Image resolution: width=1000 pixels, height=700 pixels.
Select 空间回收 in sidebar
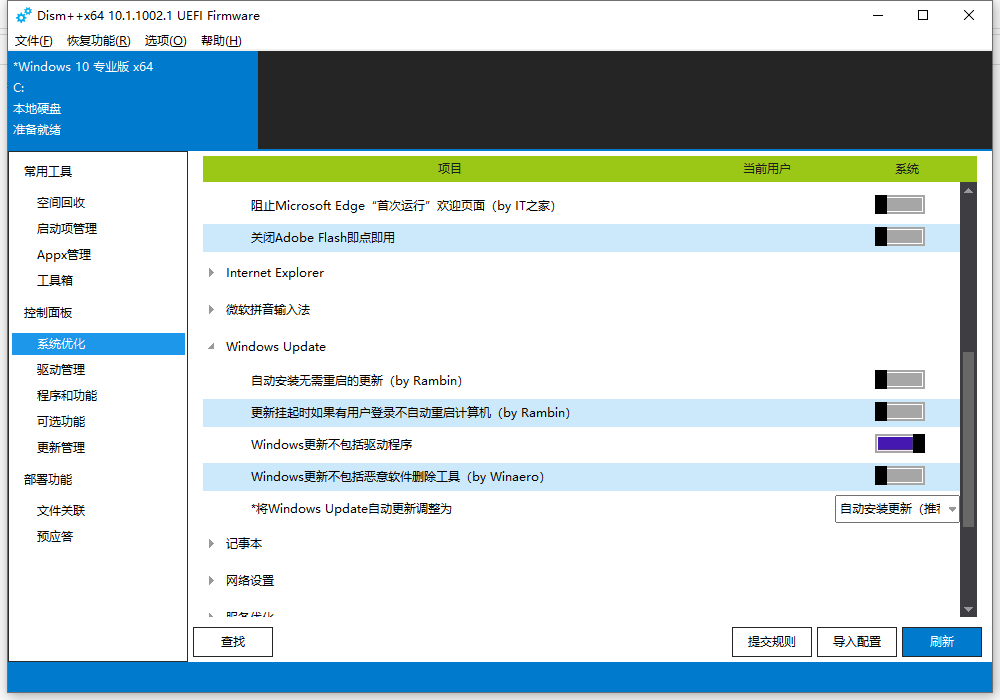[x=61, y=203]
